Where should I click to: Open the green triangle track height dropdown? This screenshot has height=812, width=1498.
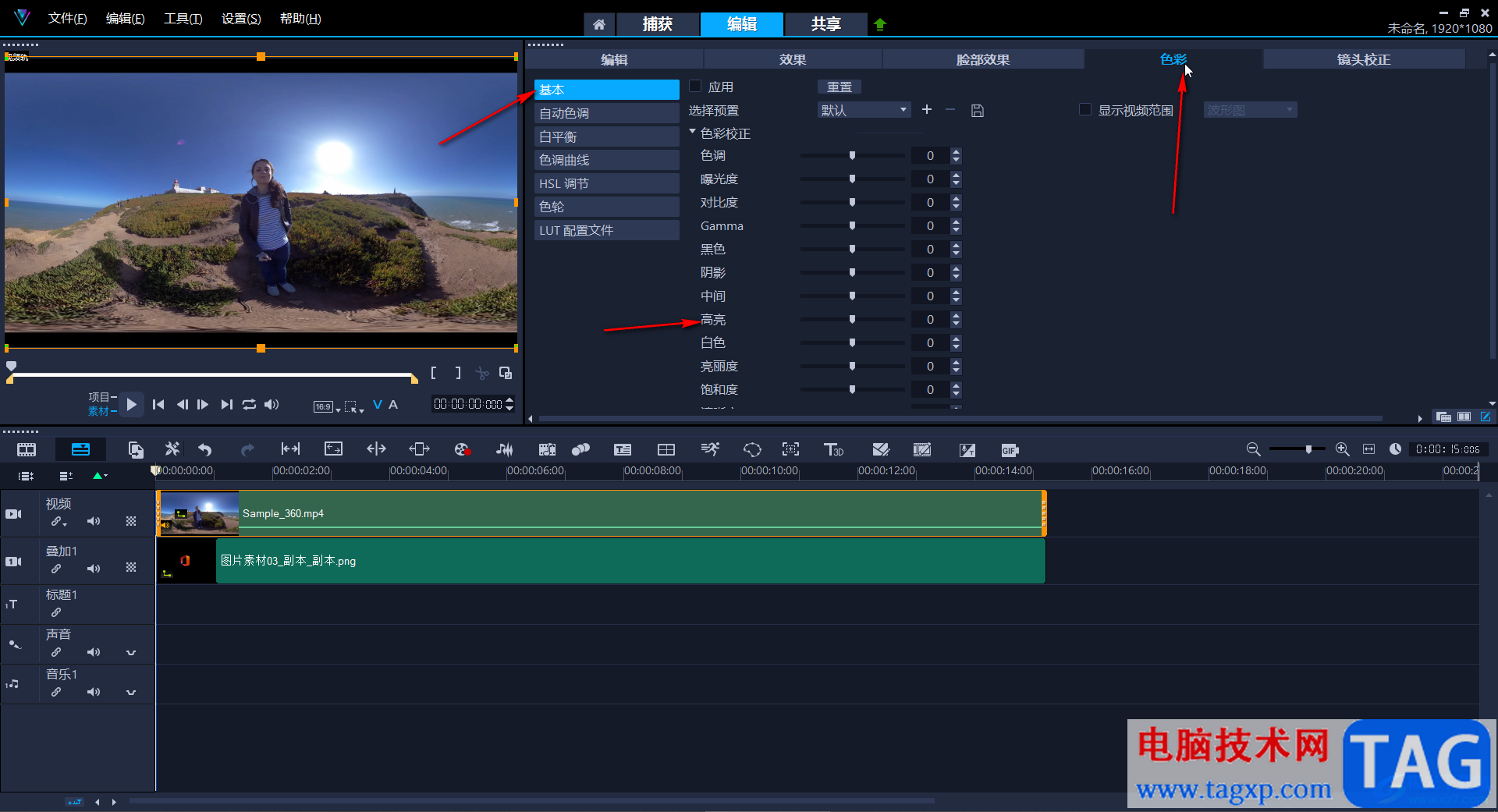(100, 476)
